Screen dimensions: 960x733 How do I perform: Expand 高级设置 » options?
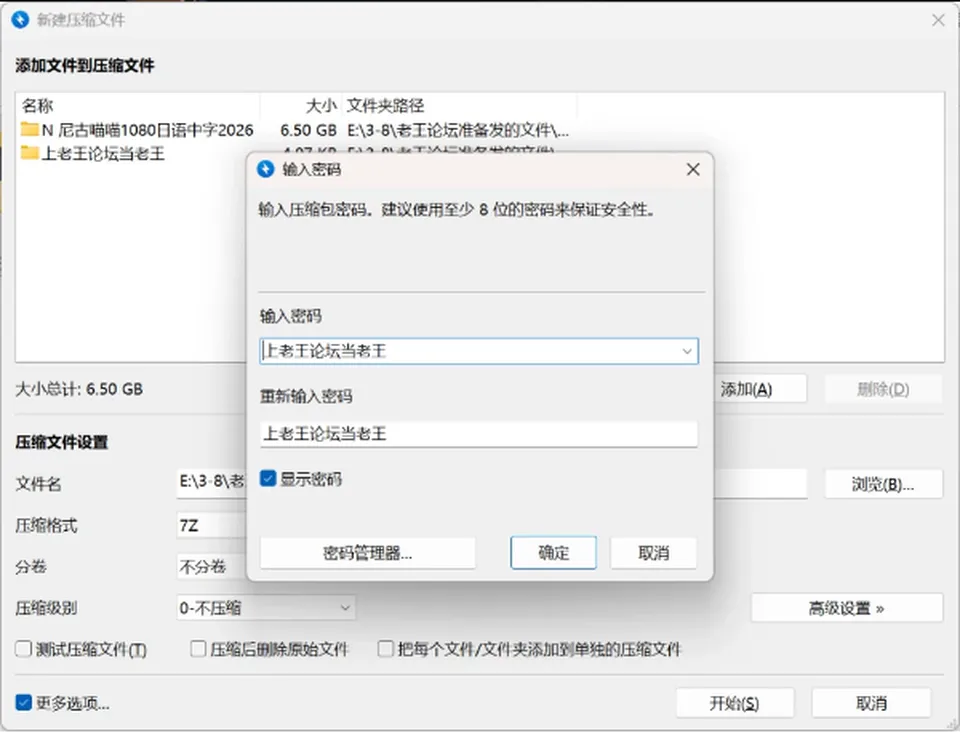847,608
